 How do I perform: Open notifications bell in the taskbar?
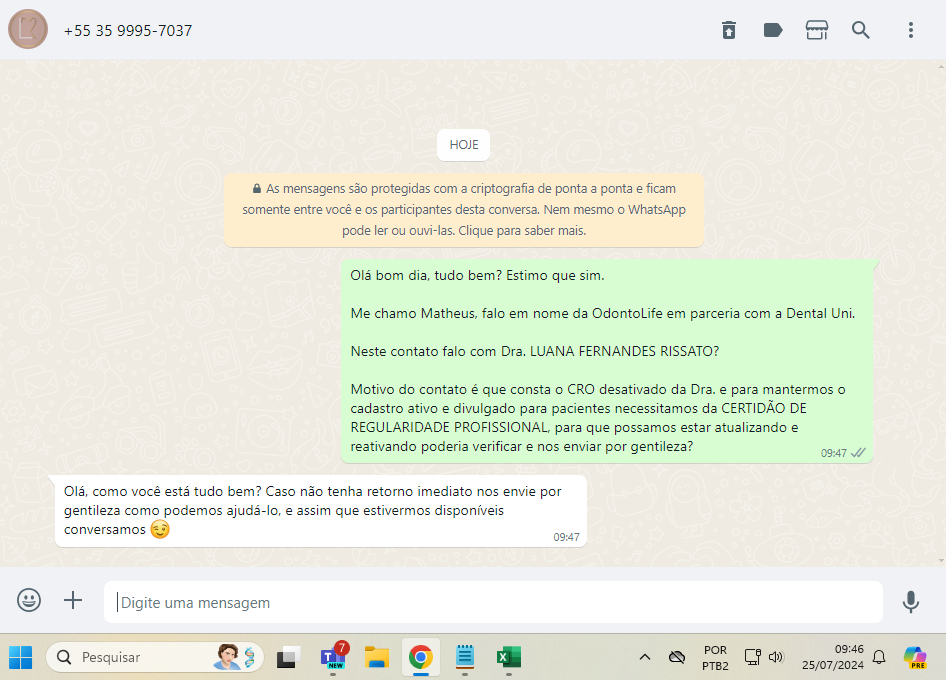(x=879, y=657)
